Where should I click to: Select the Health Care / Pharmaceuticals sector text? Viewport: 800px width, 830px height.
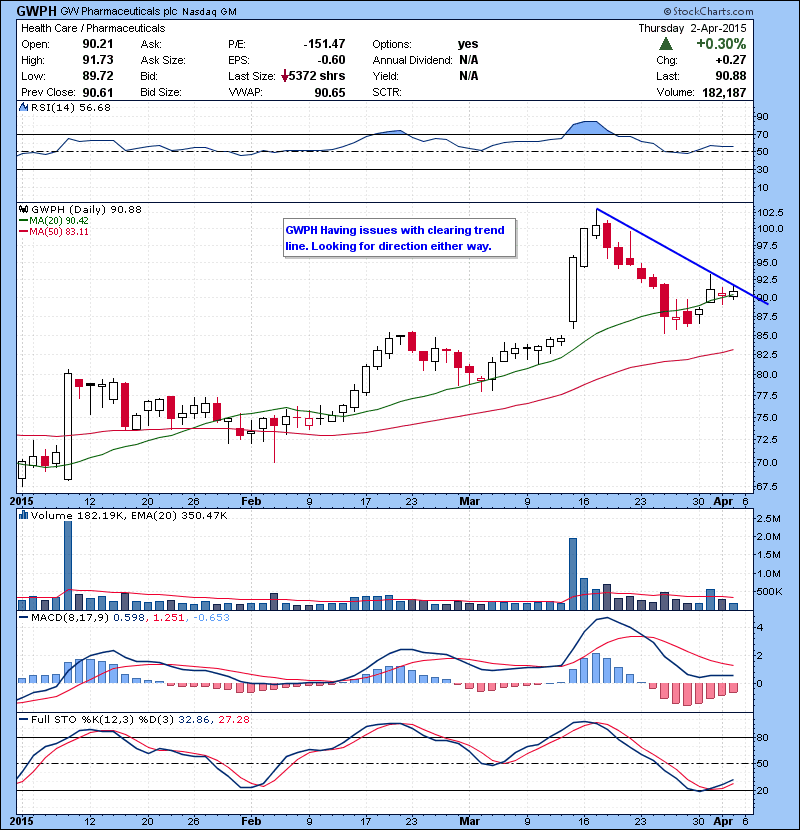93,28
